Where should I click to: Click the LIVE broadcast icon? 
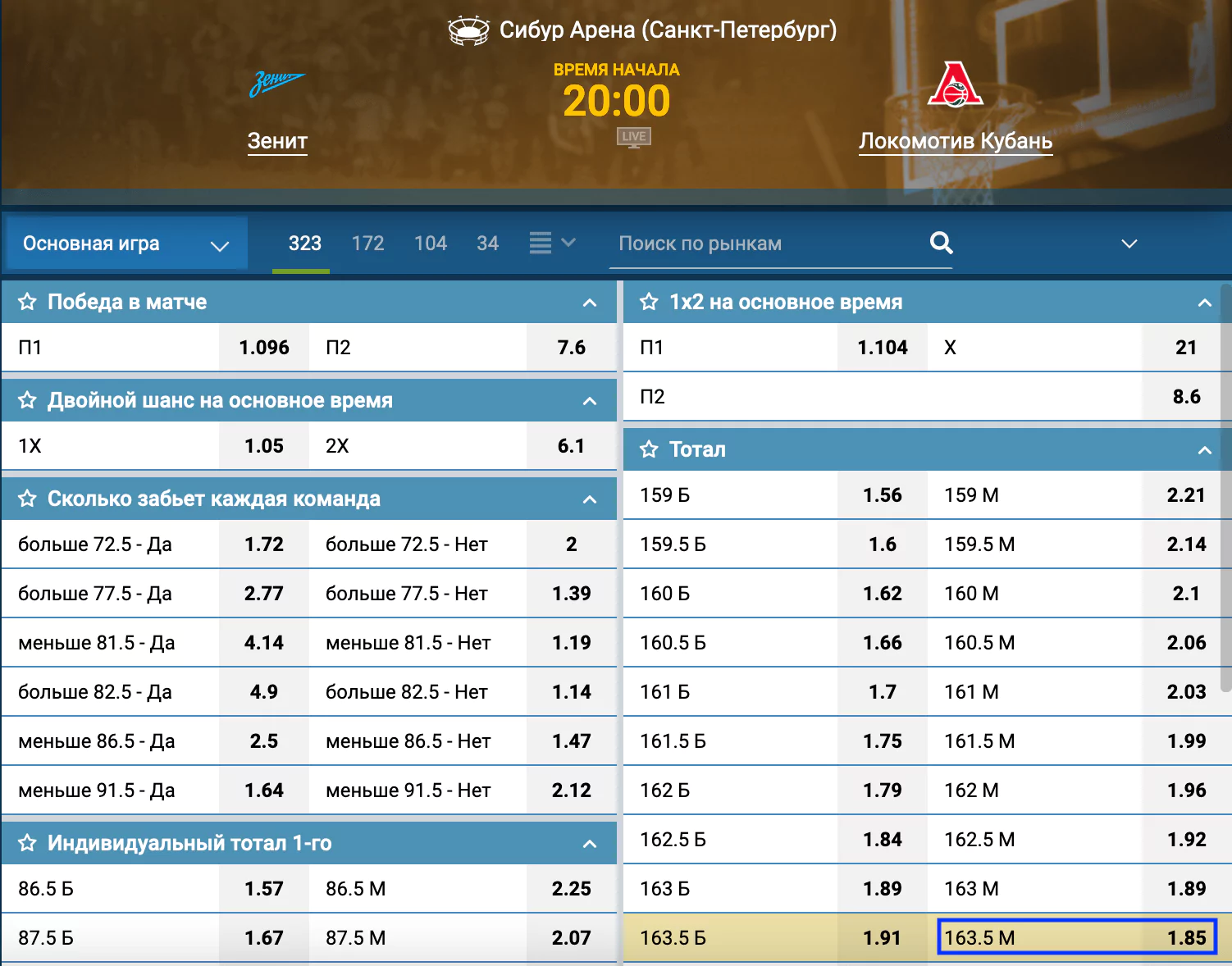click(634, 138)
